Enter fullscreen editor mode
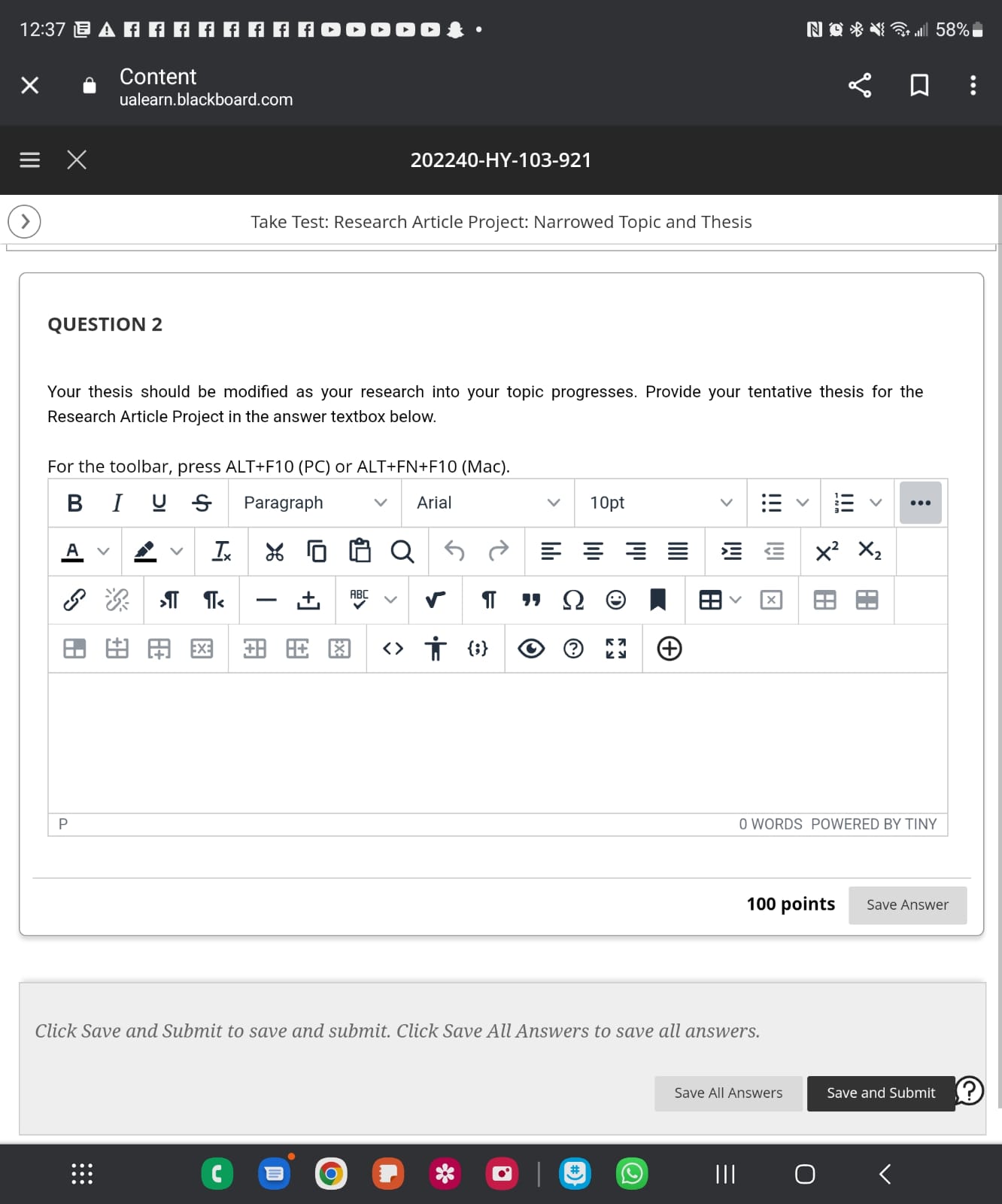The image size is (1002, 1204). click(615, 649)
